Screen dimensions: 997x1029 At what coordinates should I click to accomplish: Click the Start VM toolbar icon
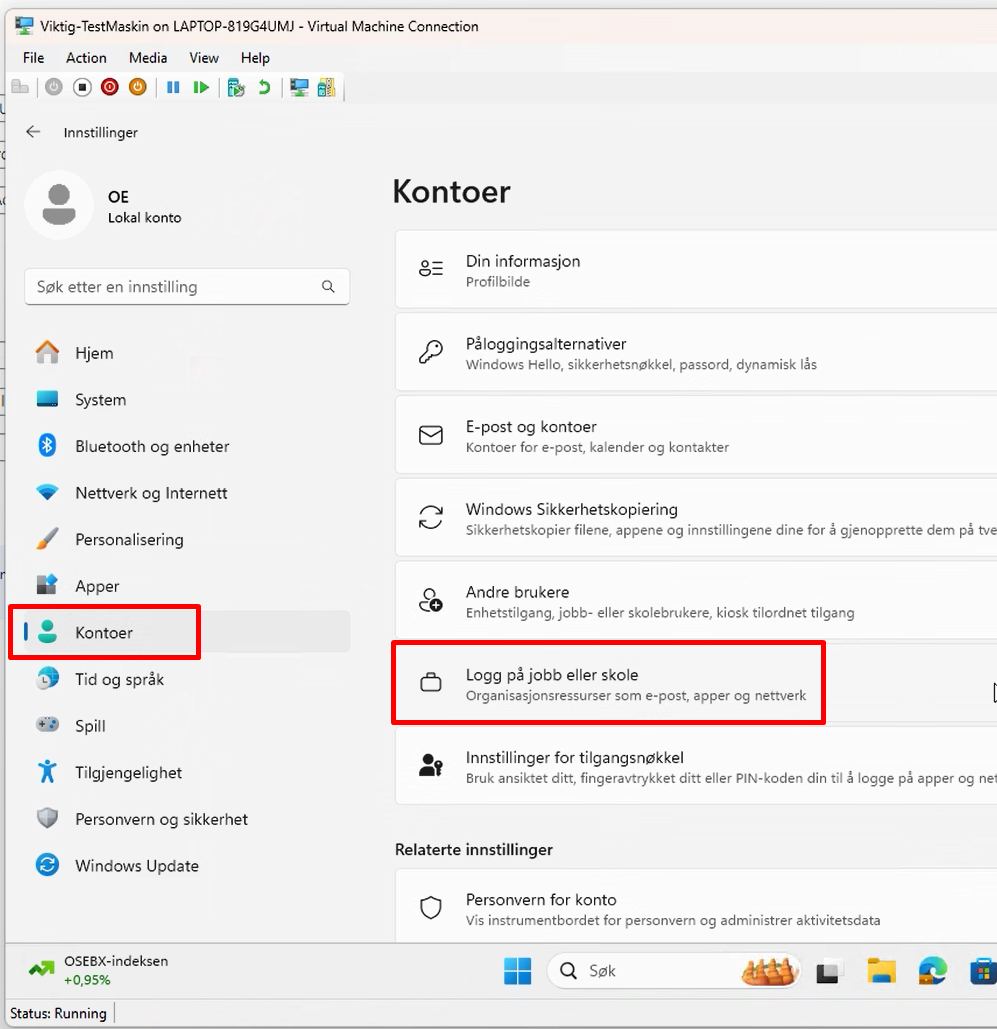tap(54, 87)
